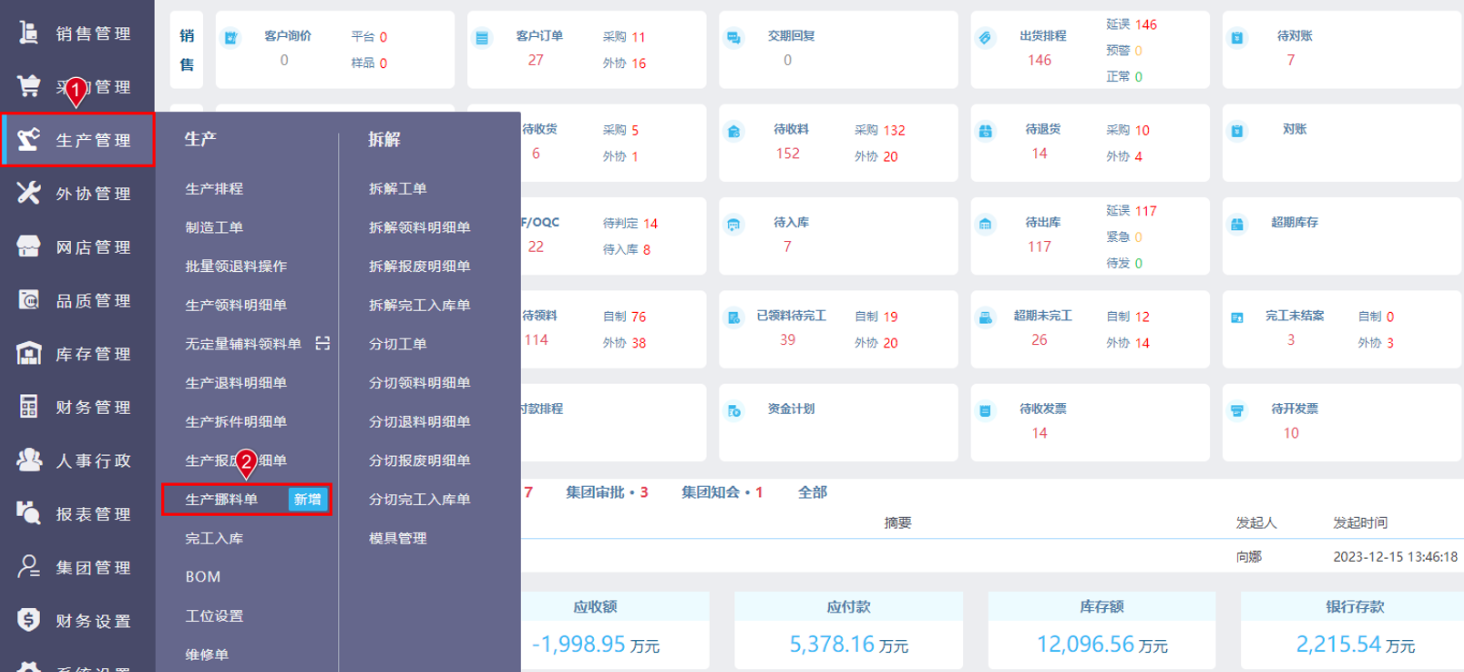The width and height of the screenshot is (1464, 672).
Task: Open 模具管理 menu item
Action: pyautogui.click(x=398, y=538)
